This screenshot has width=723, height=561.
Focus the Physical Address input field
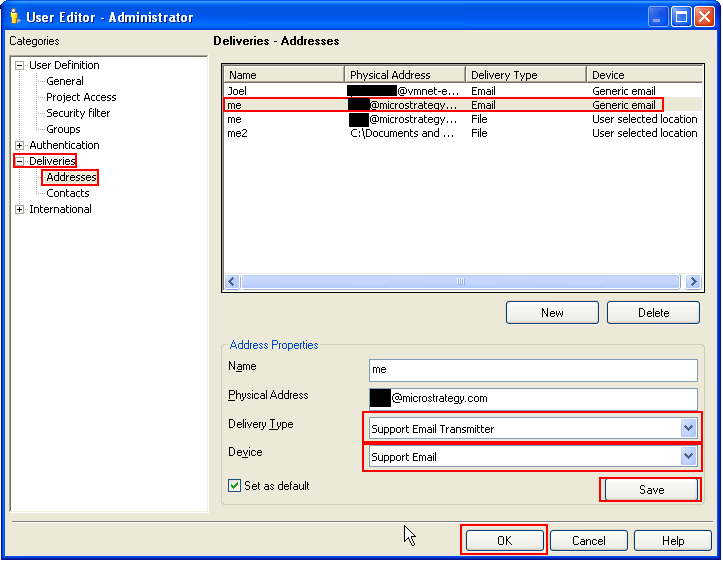(533, 399)
